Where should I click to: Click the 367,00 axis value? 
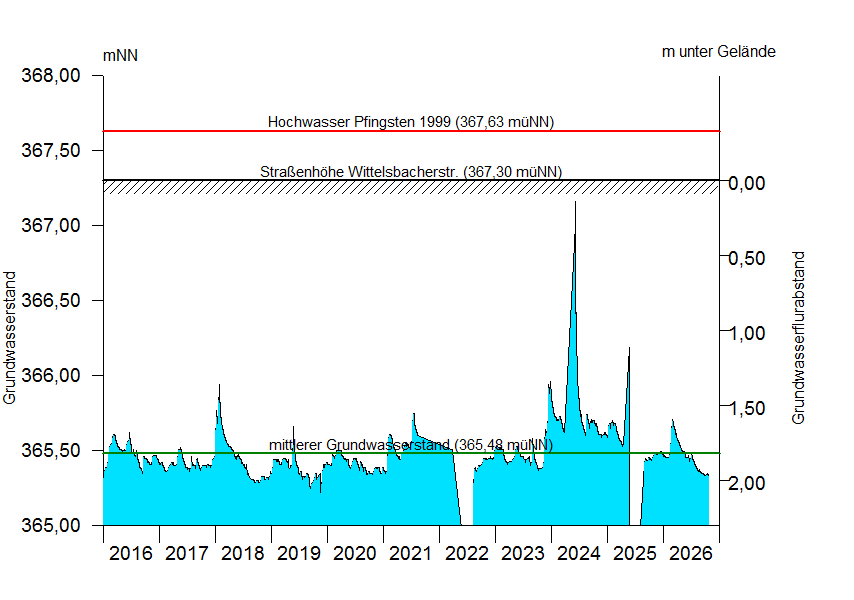click(x=51, y=225)
